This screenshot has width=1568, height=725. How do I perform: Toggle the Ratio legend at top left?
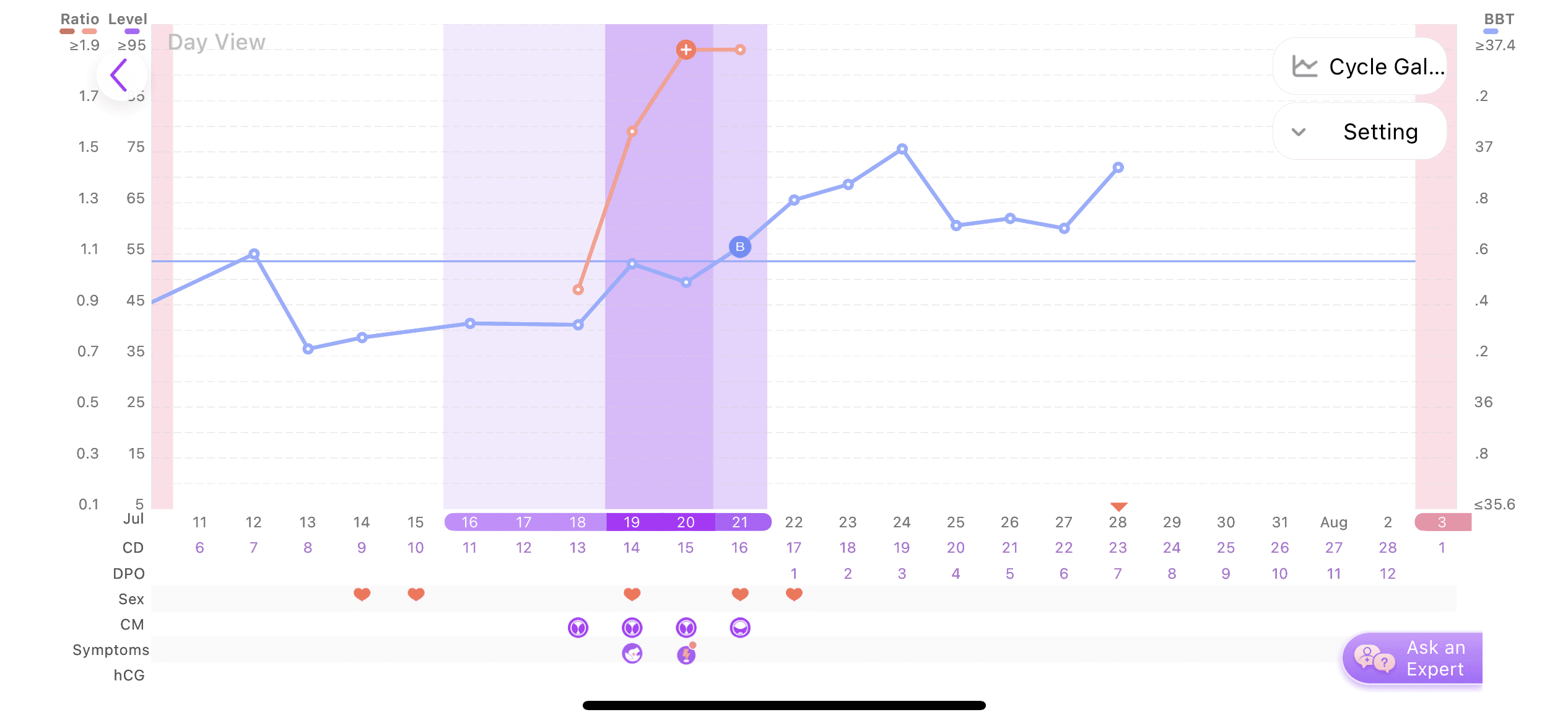click(79, 19)
